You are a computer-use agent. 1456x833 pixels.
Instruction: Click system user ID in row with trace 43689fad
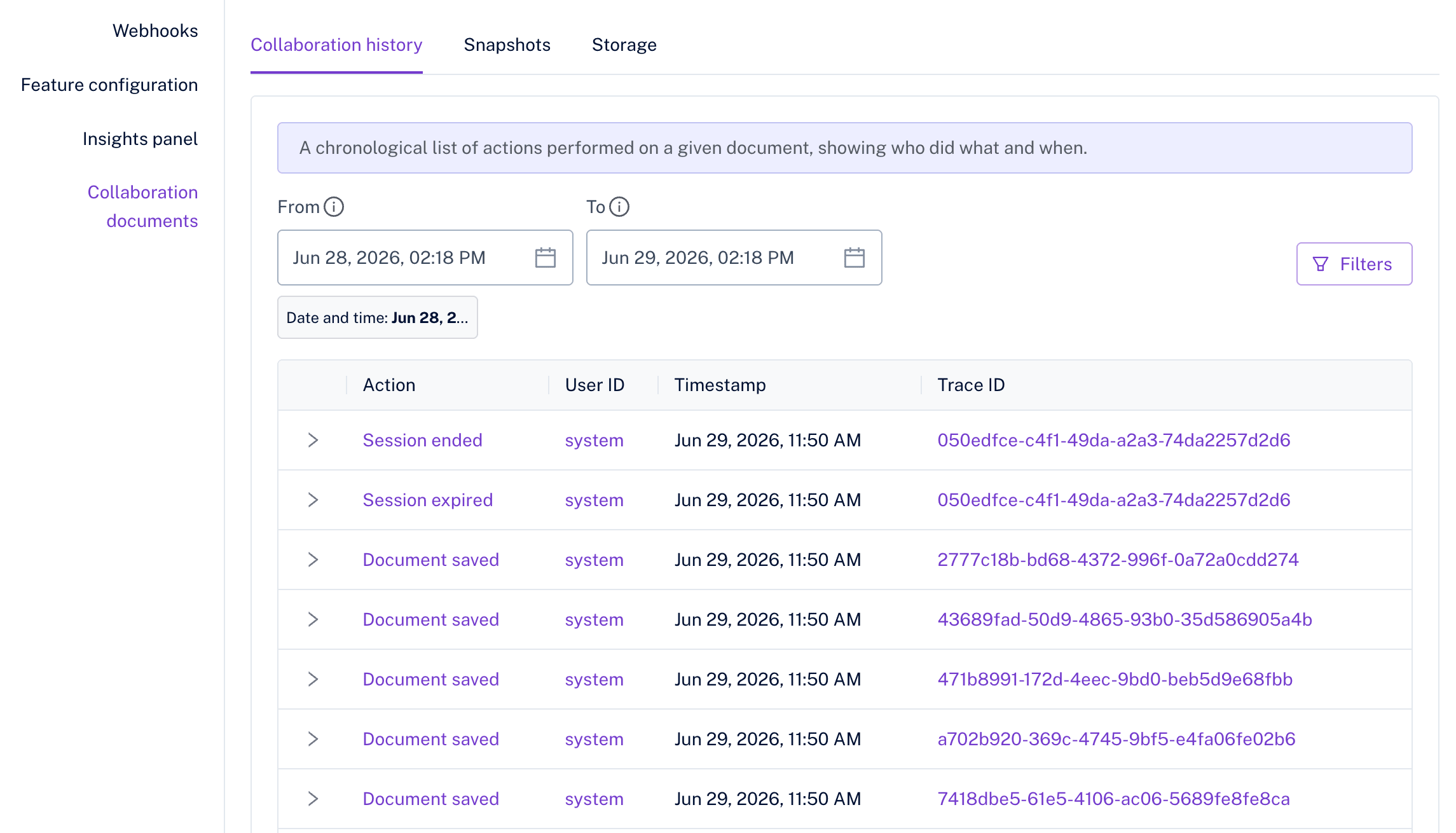tap(594, 619)
